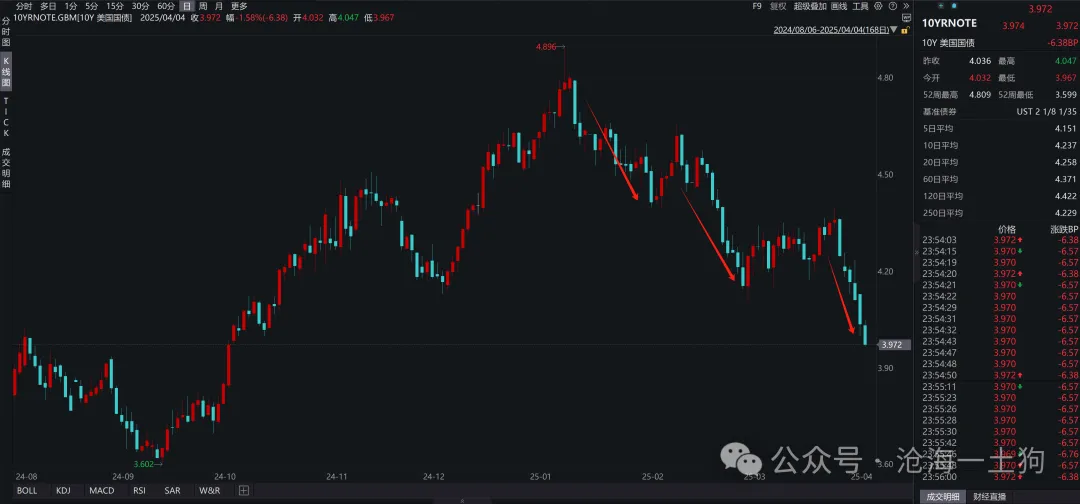
Task: Open the chart settings gear icon
Action: (880, 6)
